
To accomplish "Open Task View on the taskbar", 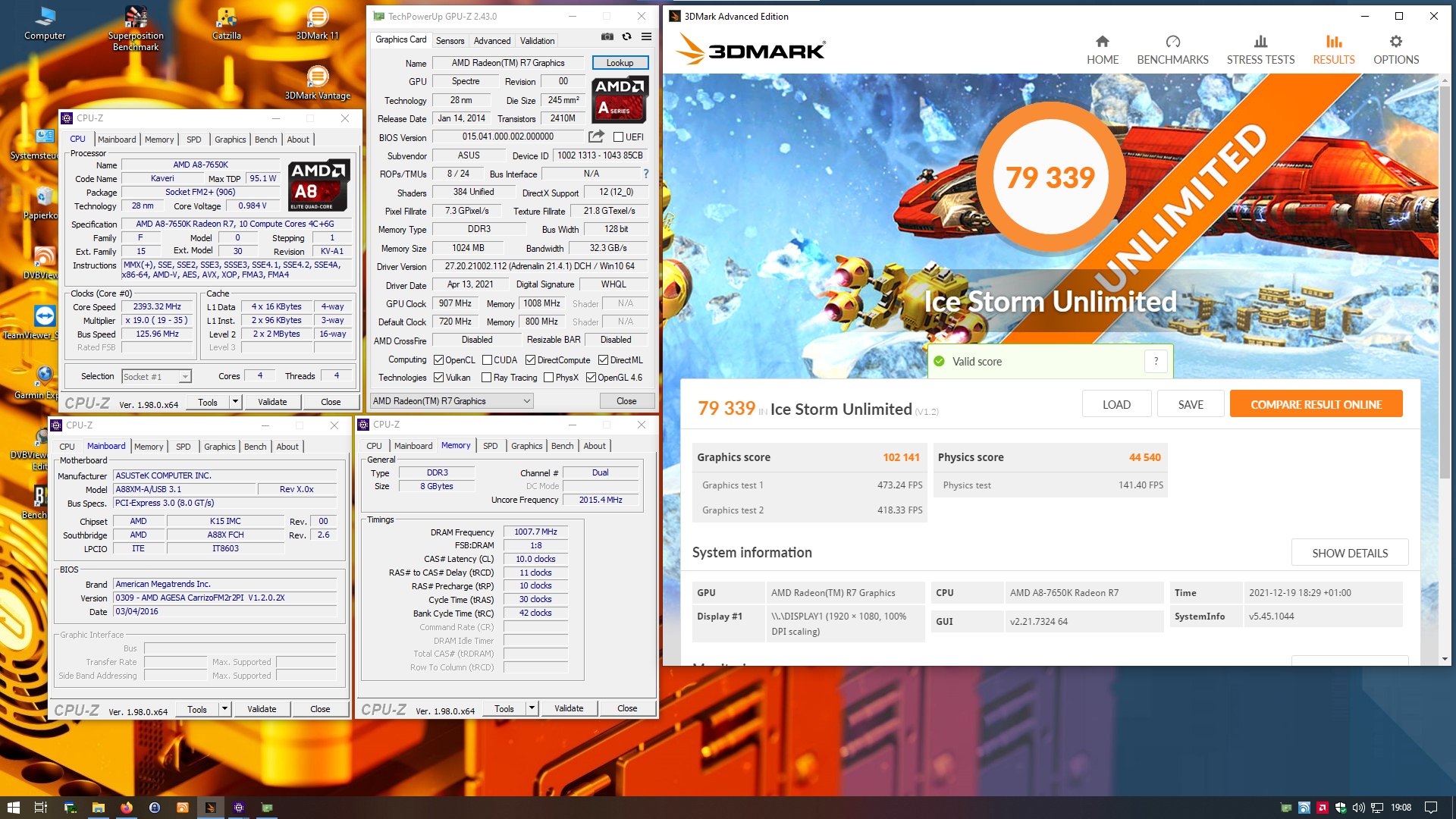I will tap(41, 808).
